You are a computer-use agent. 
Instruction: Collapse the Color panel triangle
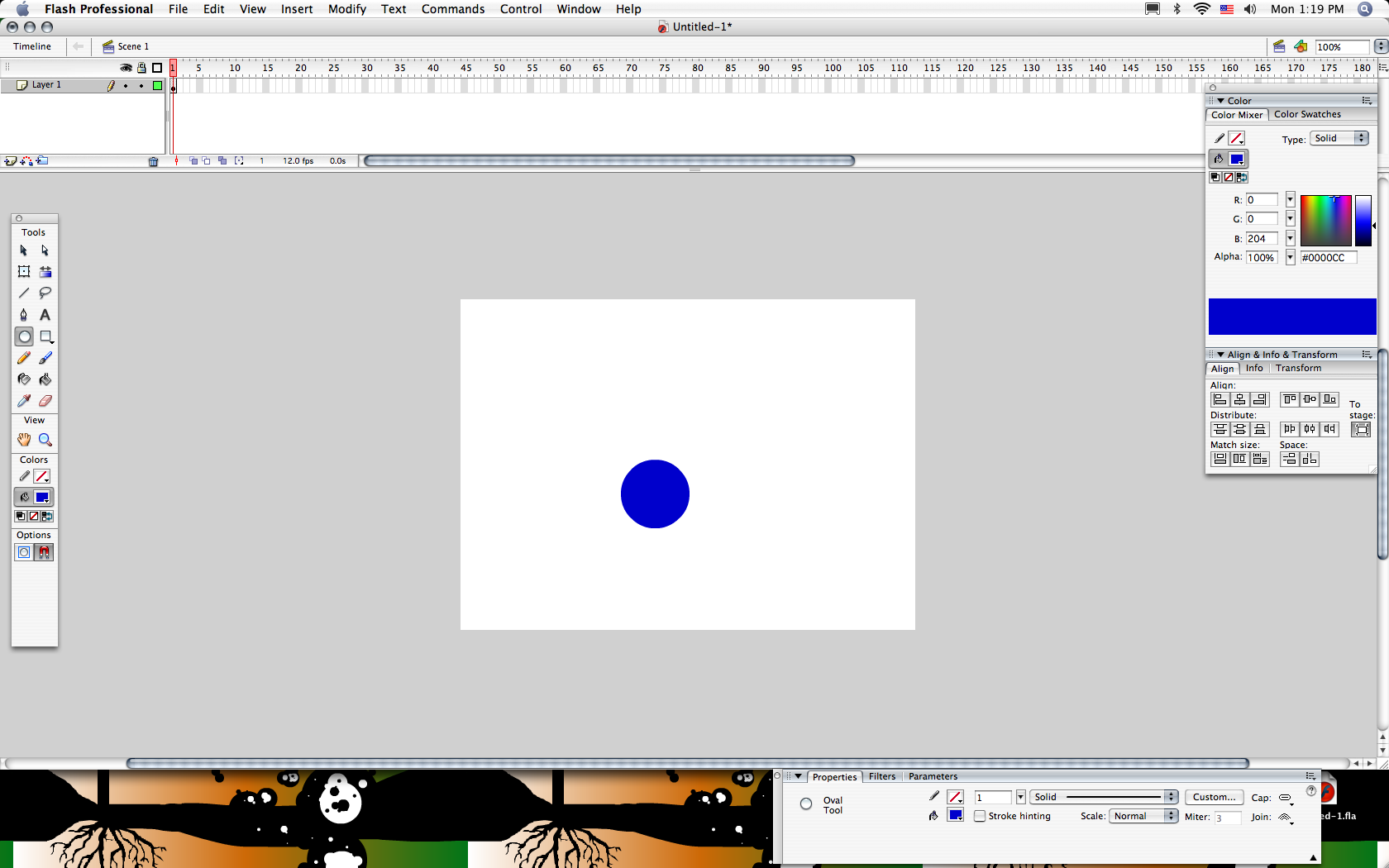point(1220,101)
